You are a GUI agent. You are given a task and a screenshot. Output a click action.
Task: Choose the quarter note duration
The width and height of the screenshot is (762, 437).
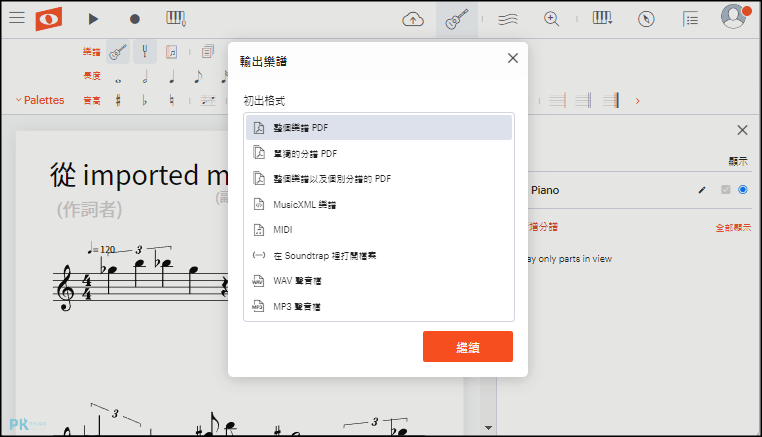point(172,76)
